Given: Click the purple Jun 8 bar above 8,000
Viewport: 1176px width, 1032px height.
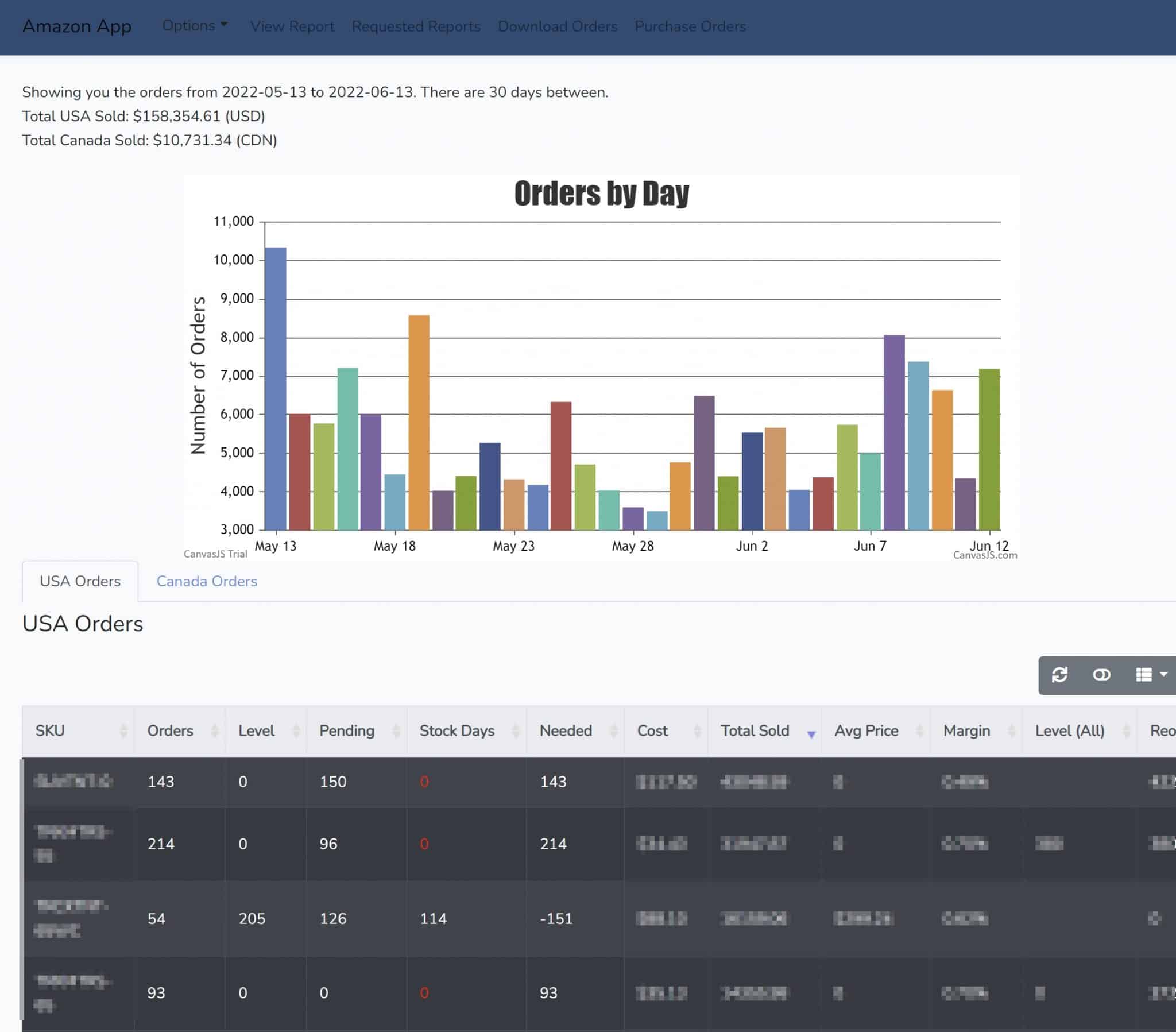Looking at the screenshot, I should (x=894, y=432).
